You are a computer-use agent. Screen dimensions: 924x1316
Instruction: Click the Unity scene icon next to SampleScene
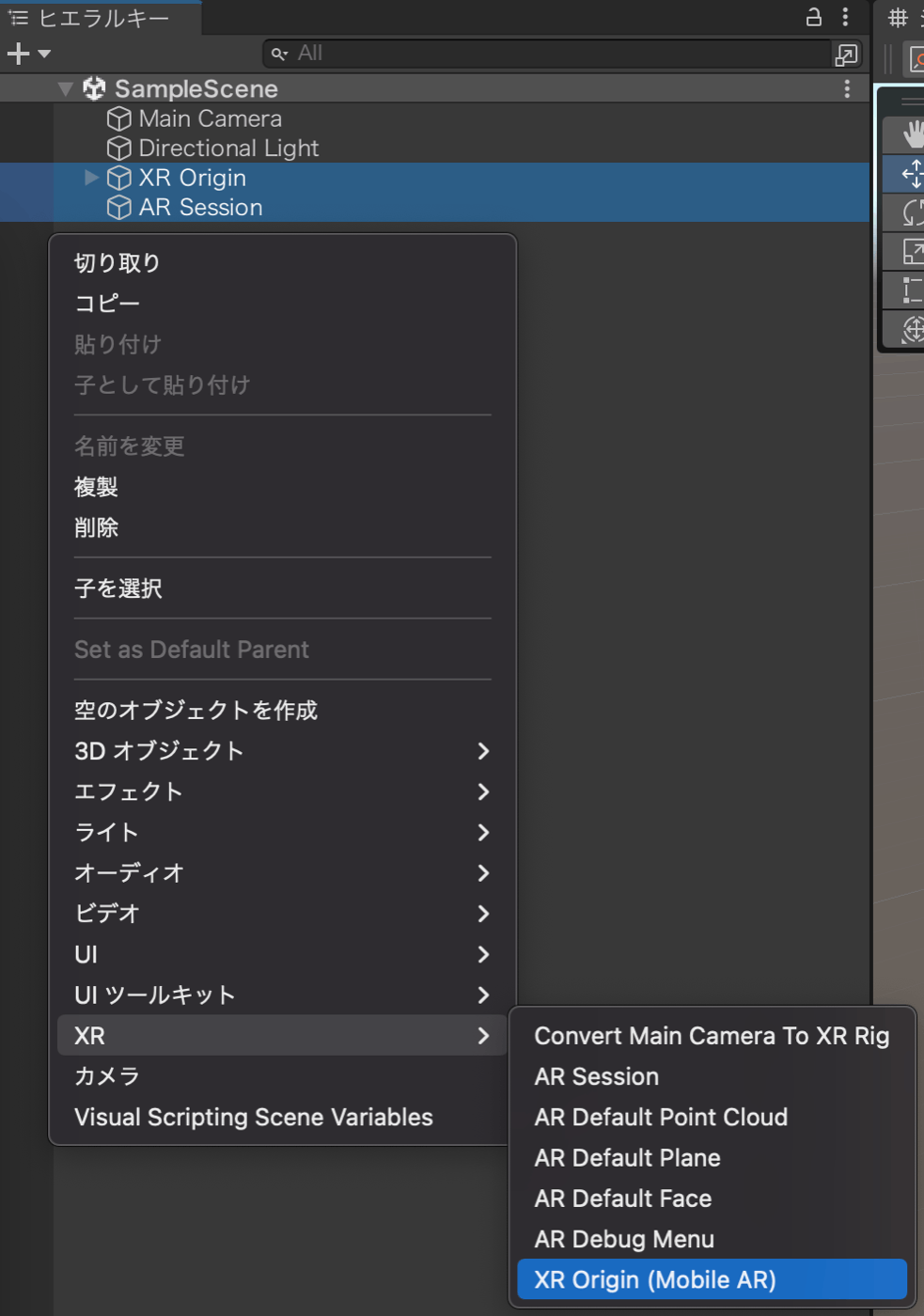[94, 88]
